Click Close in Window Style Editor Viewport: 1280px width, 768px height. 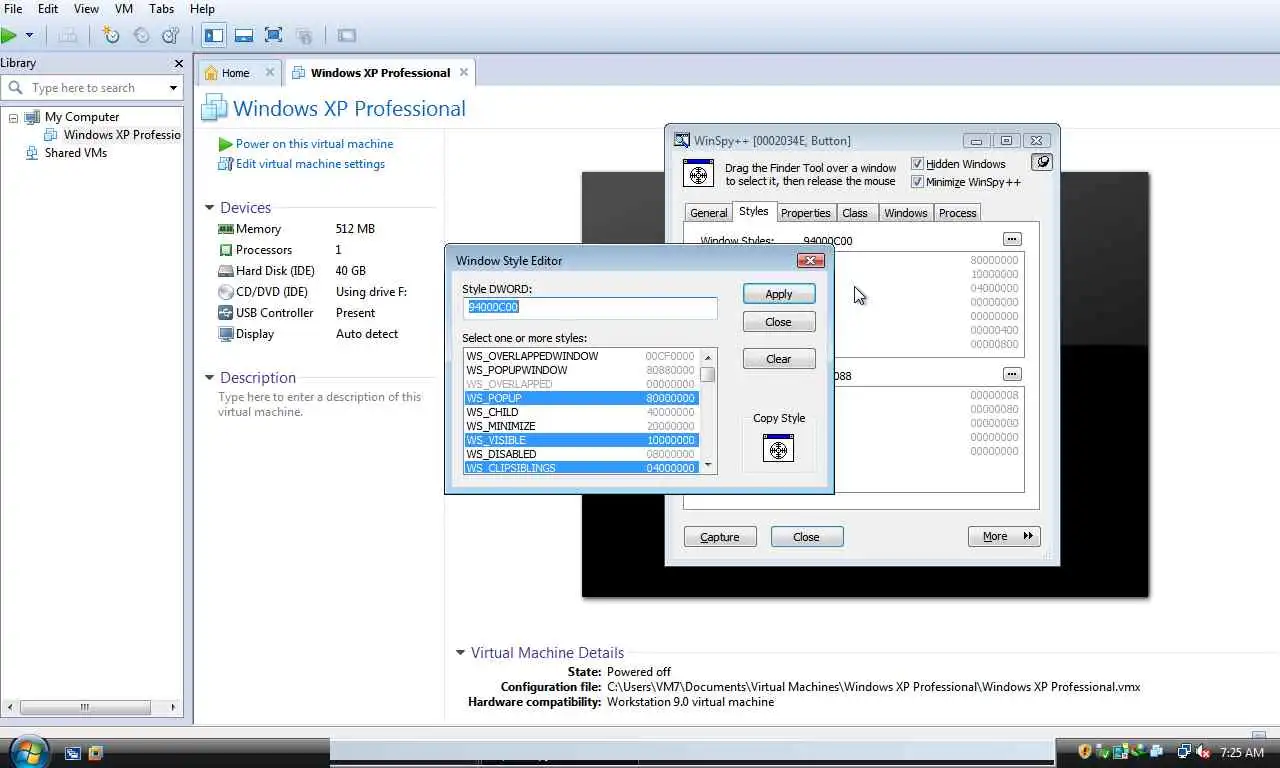tap(779, 322)
